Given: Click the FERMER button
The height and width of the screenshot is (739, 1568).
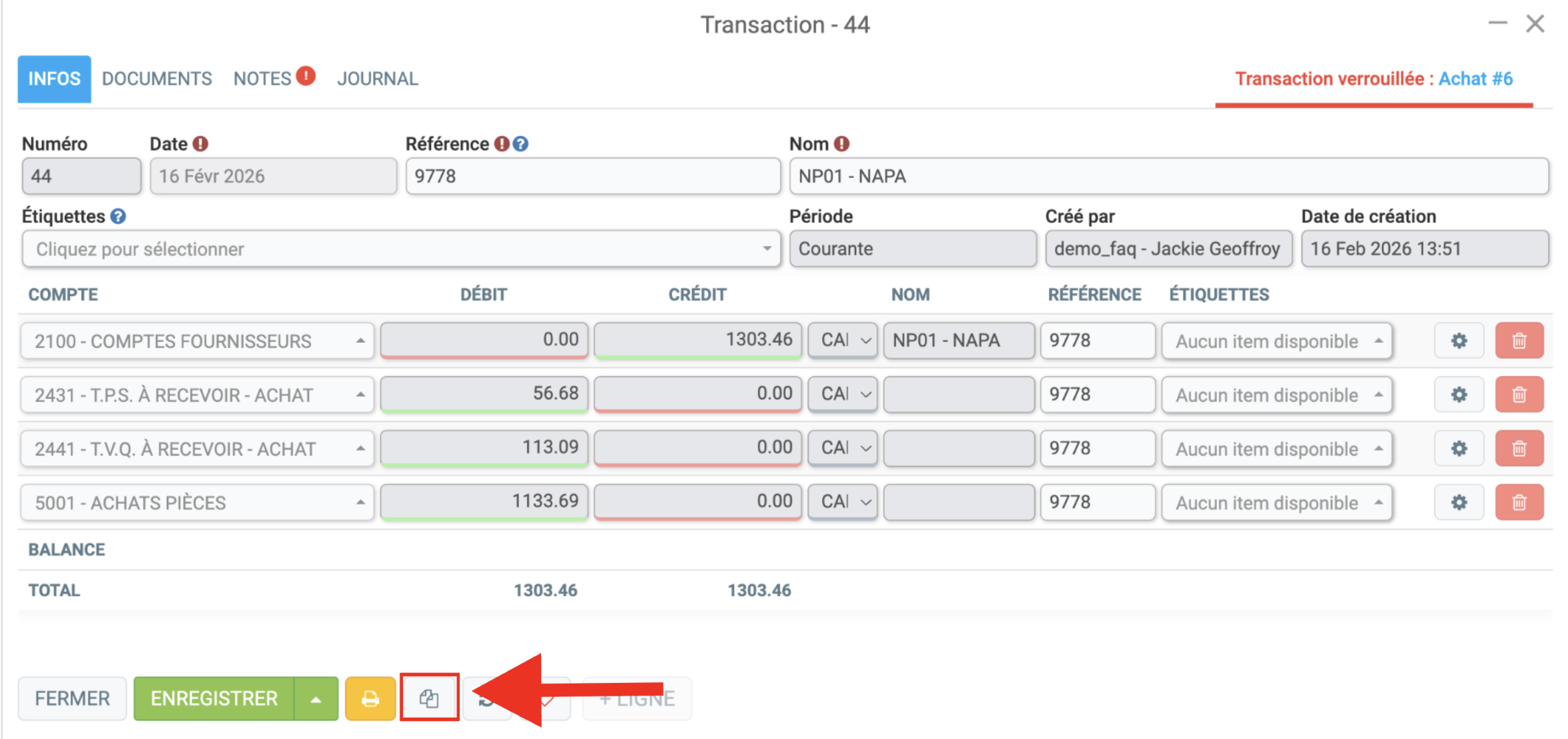Looking at the screenshot, I should click(x=72, y=698).
